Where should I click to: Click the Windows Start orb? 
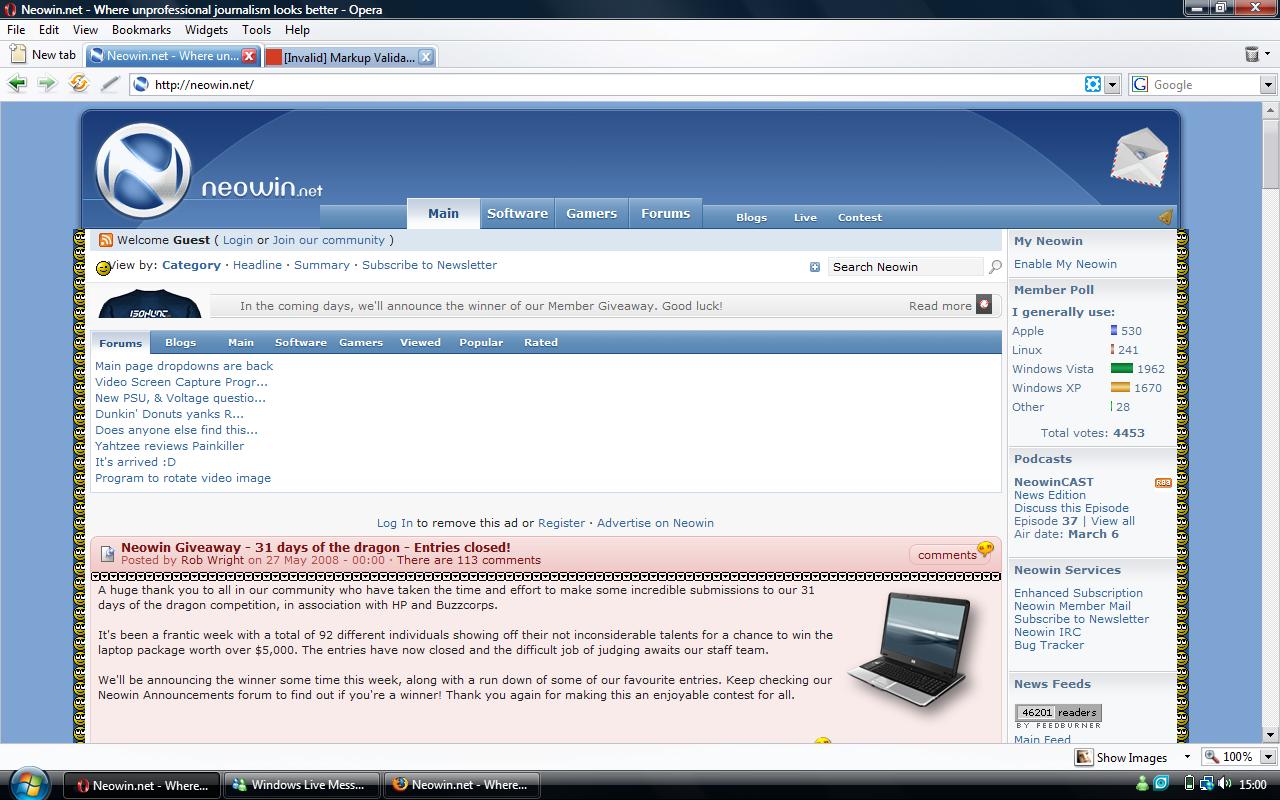coord(29,783)
